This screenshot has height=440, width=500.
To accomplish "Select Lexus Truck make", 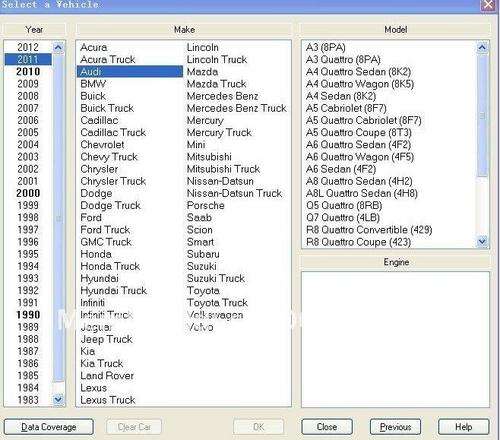I will pos(107,400).
